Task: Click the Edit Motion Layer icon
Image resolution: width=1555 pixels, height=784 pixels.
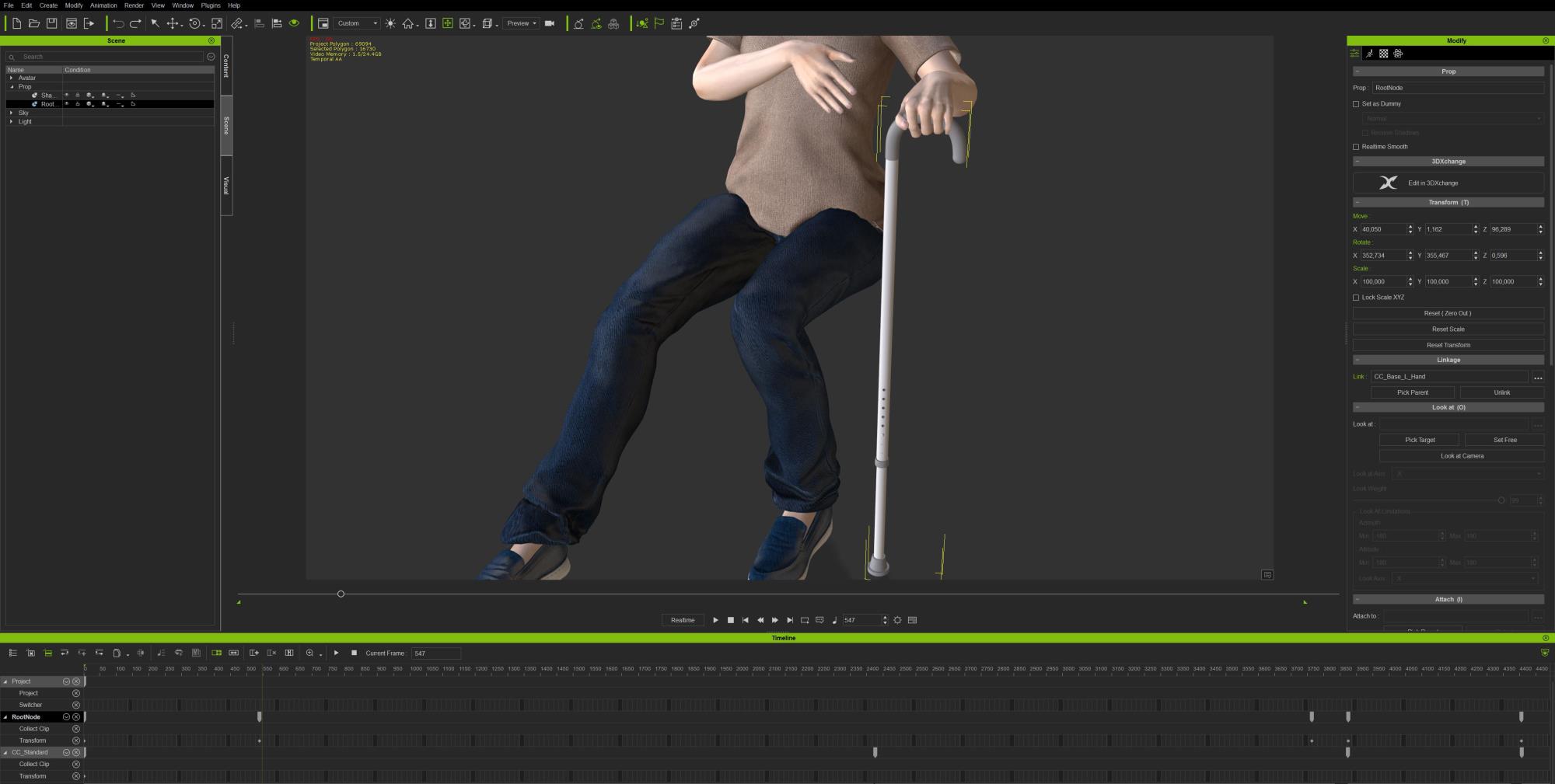Action: pos(641,23)
